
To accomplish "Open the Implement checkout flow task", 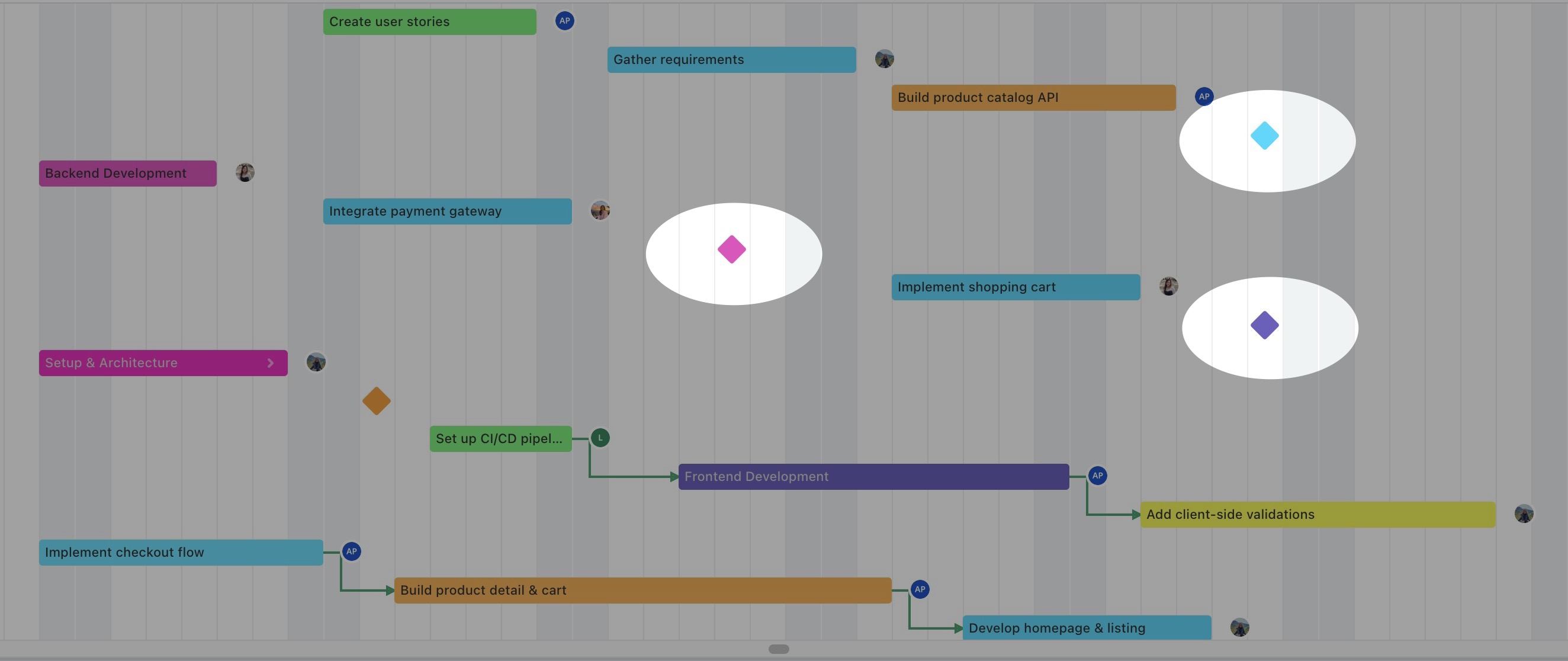I will click(181, 553).
